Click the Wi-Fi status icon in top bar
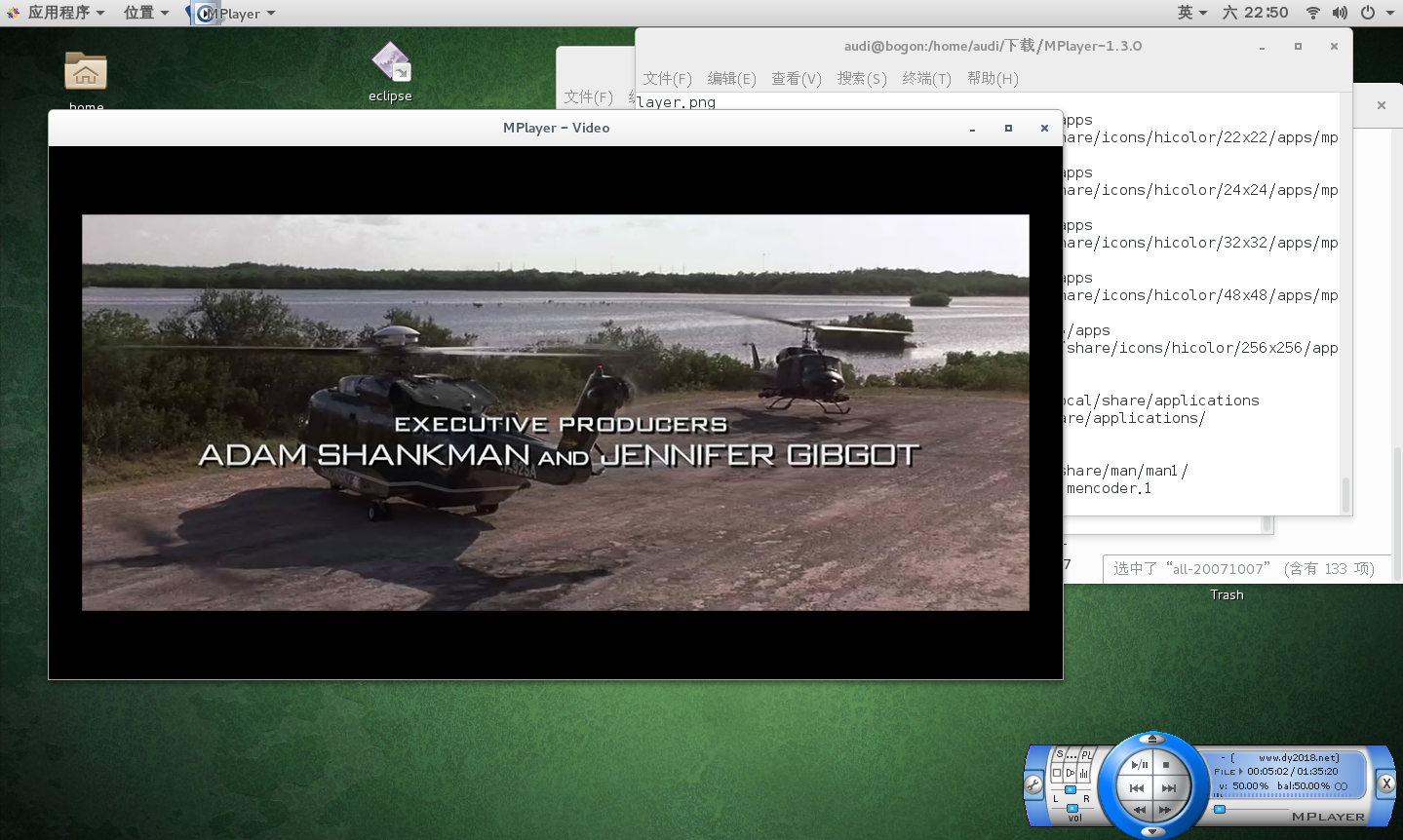 pos(1313,13)
